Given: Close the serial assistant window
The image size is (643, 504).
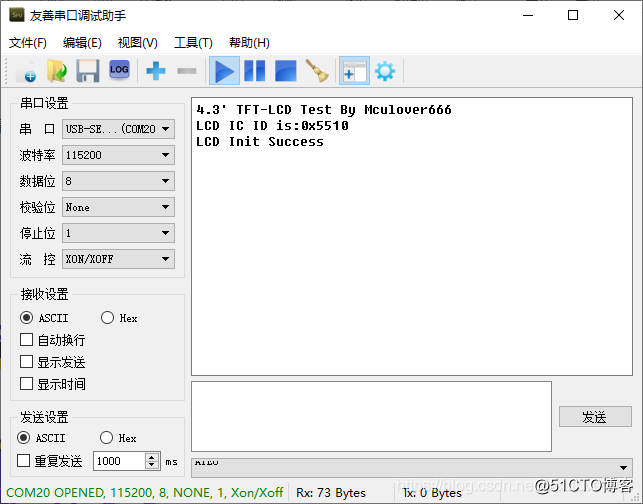Looking at the screenshot, I should pyautogui.click(x=619, y=16).
